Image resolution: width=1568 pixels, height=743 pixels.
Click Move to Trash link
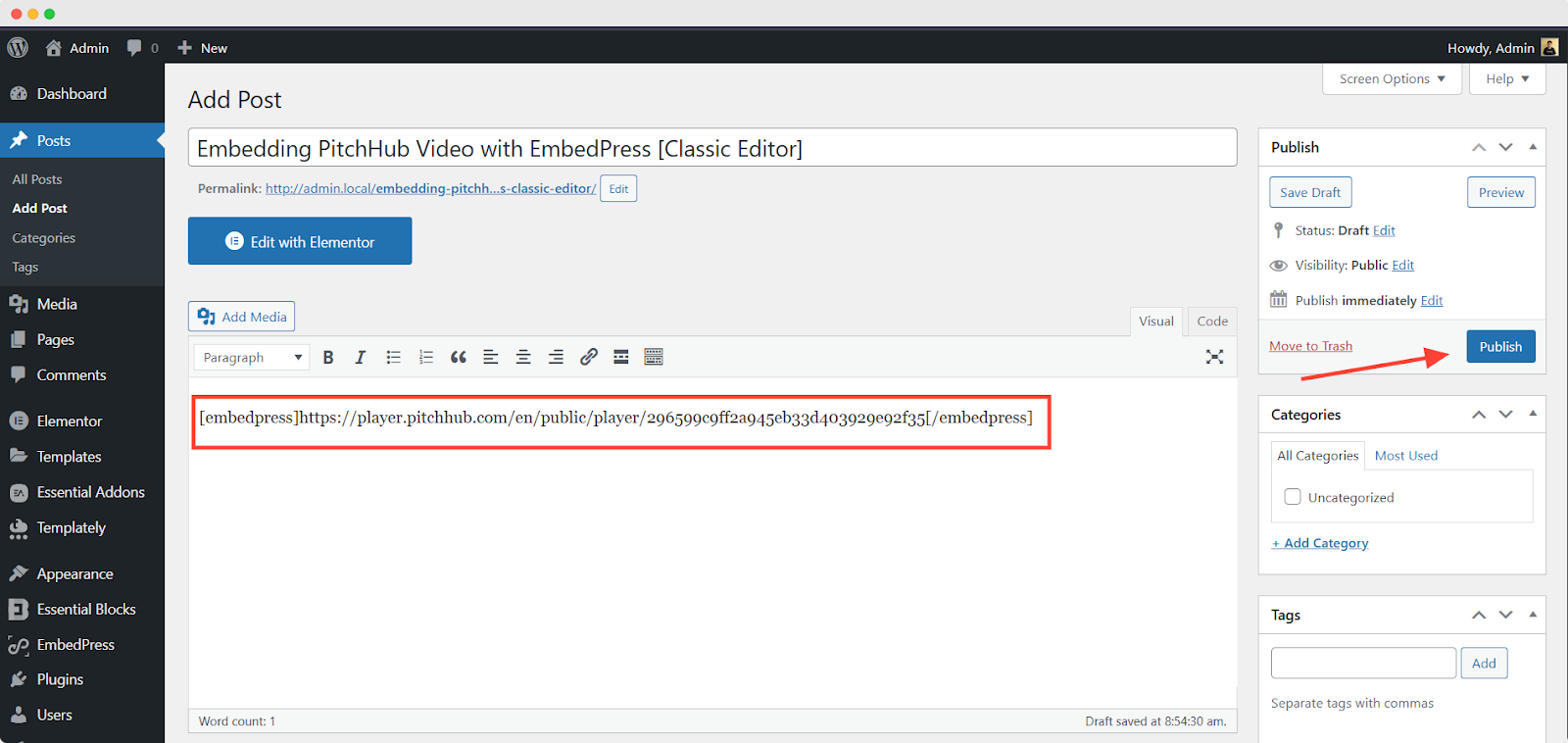pos(1310,346)
